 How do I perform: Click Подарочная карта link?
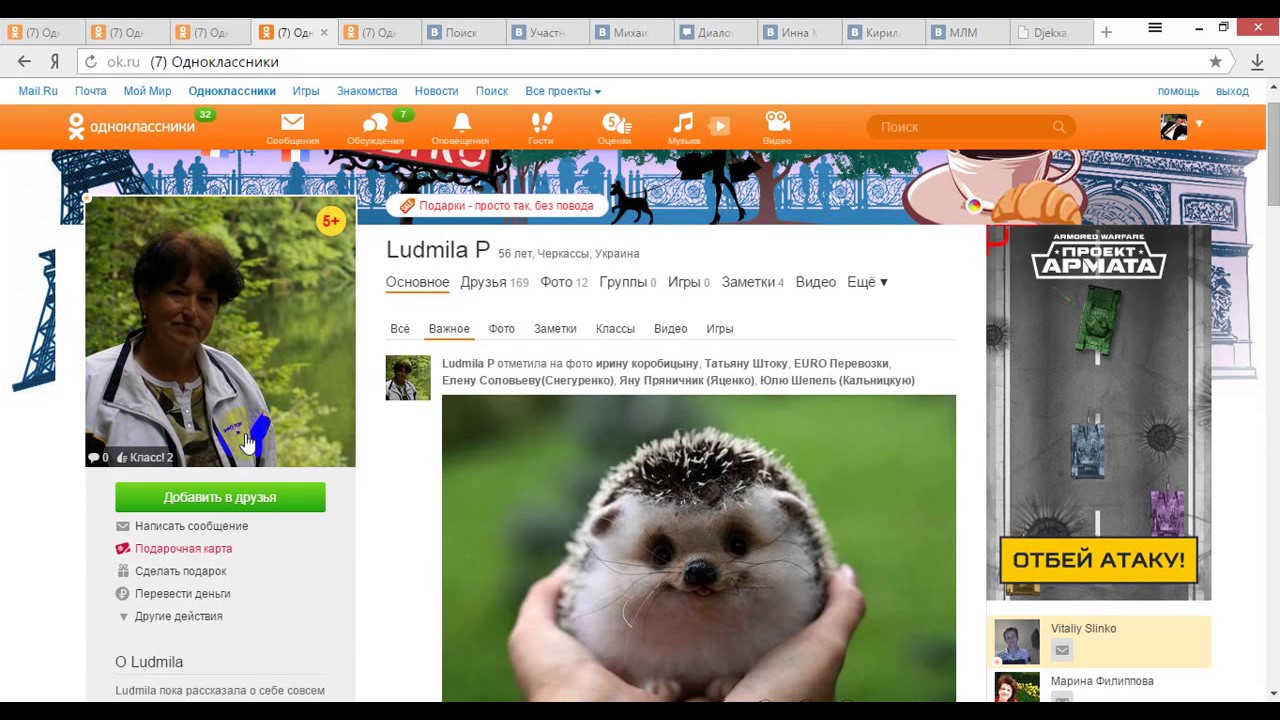183,549
